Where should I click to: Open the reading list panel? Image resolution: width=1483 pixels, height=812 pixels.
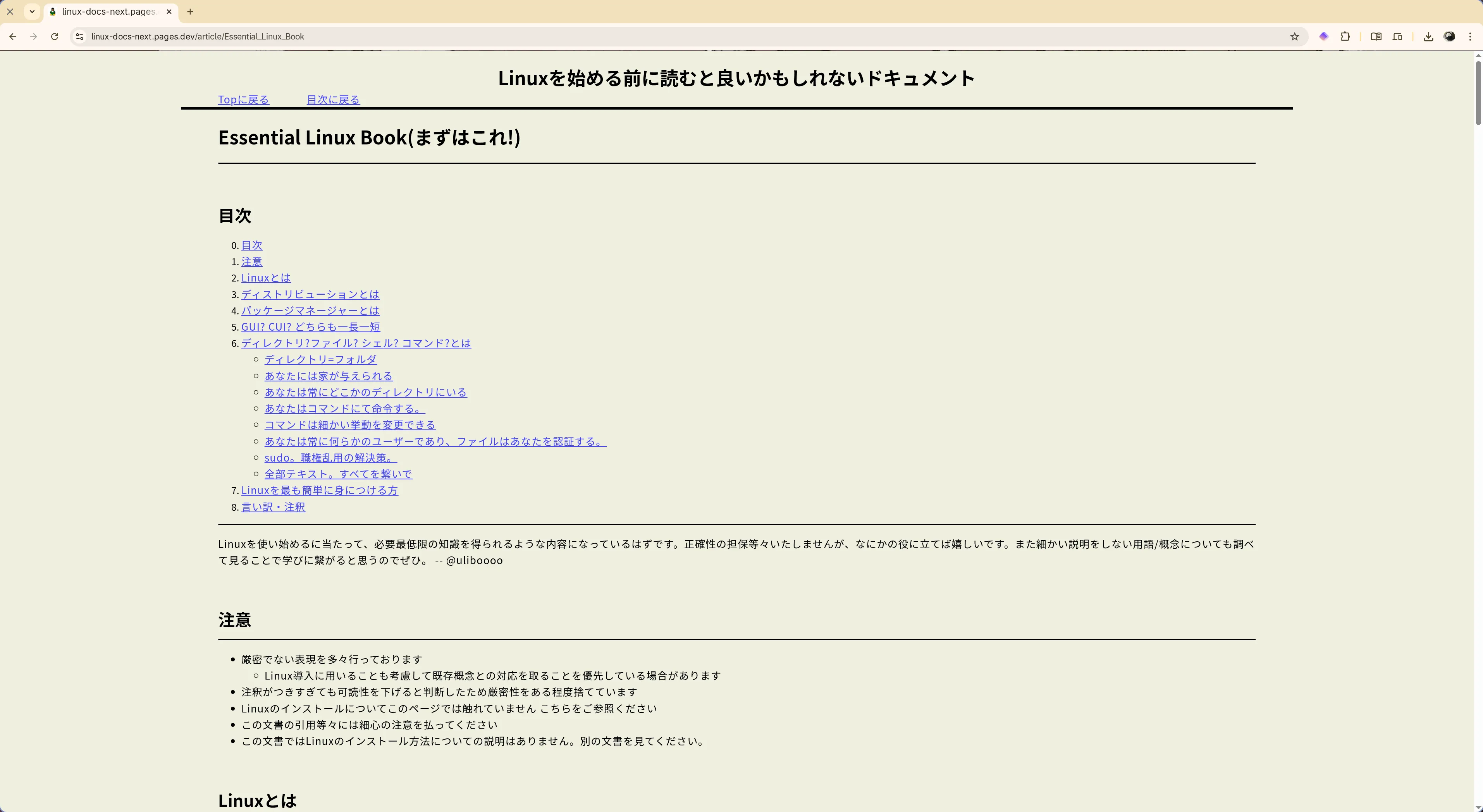coord(1376,36)
